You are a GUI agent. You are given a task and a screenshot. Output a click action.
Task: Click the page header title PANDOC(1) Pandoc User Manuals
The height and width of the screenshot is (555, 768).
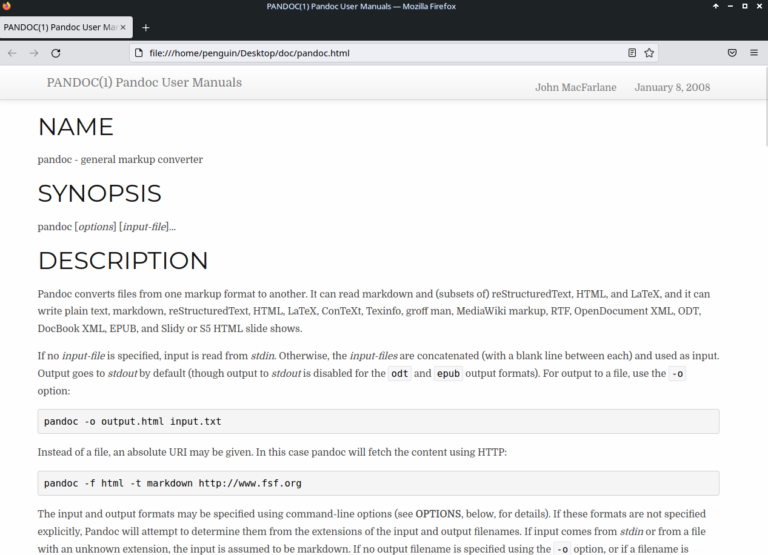click(144, 82)
